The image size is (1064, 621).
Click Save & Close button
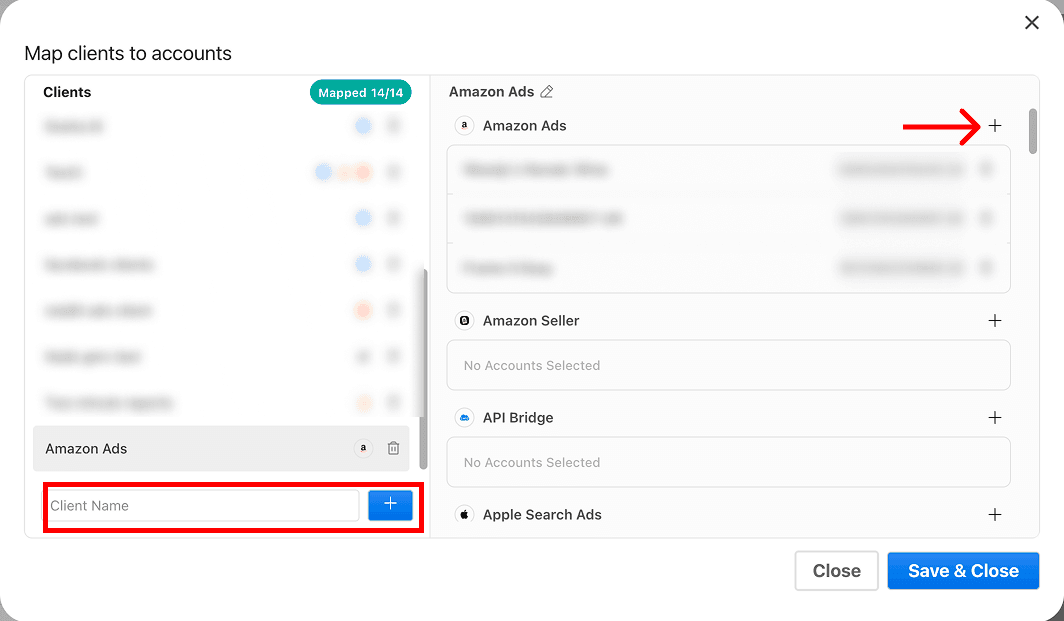[x=963, y=571]
